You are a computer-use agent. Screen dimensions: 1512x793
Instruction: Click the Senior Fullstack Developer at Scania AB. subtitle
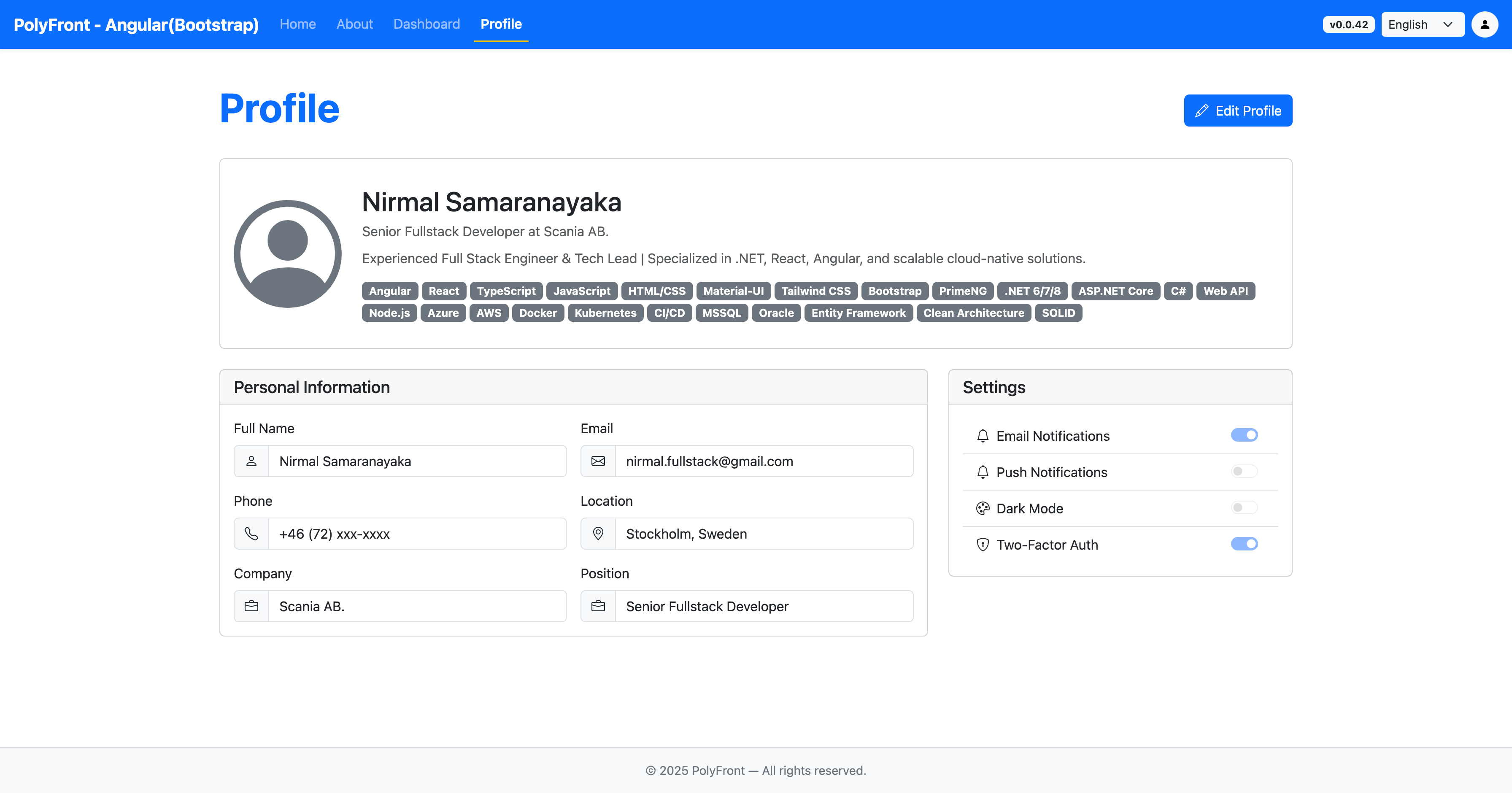pyautogui.click(x=485, y=231)
